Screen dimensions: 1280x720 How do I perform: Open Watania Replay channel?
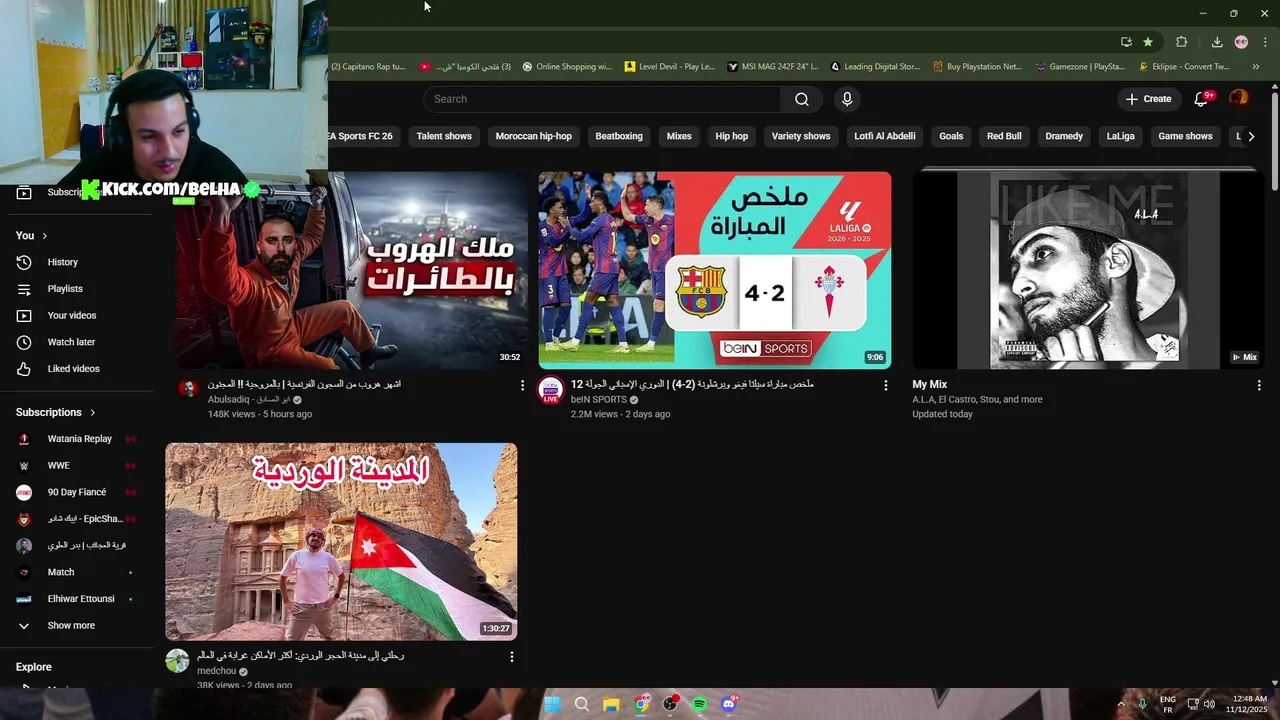(x=80, y=439)
